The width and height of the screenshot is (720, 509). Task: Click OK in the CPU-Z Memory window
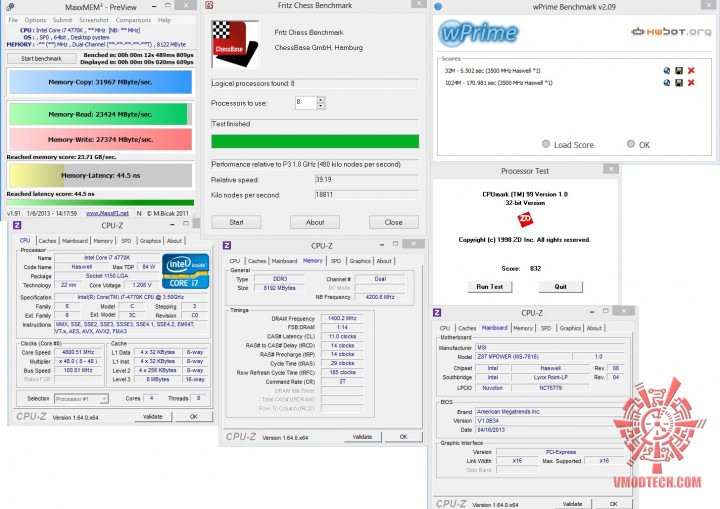tap(403, 437)
